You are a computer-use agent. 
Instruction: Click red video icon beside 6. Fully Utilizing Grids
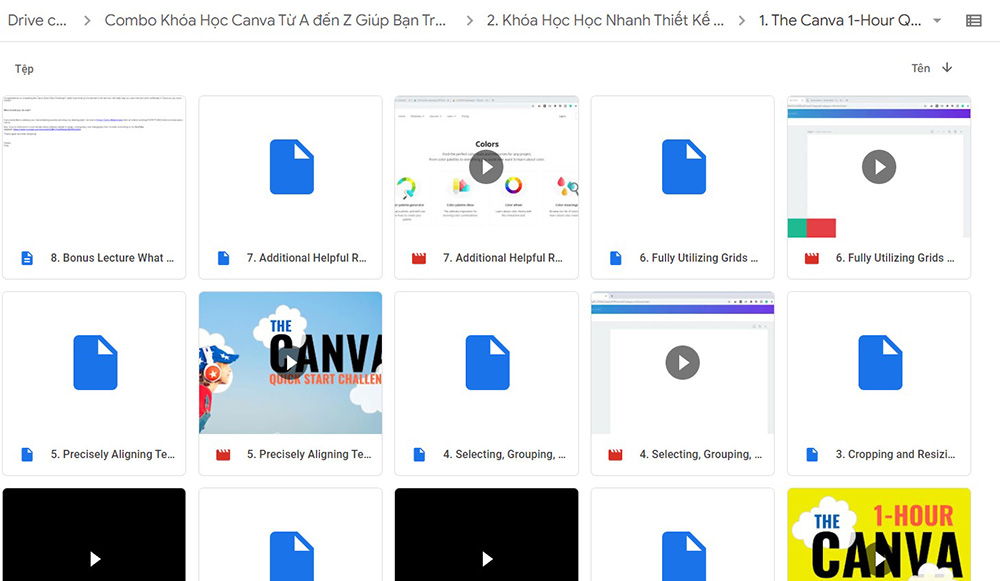click(811, 258)
